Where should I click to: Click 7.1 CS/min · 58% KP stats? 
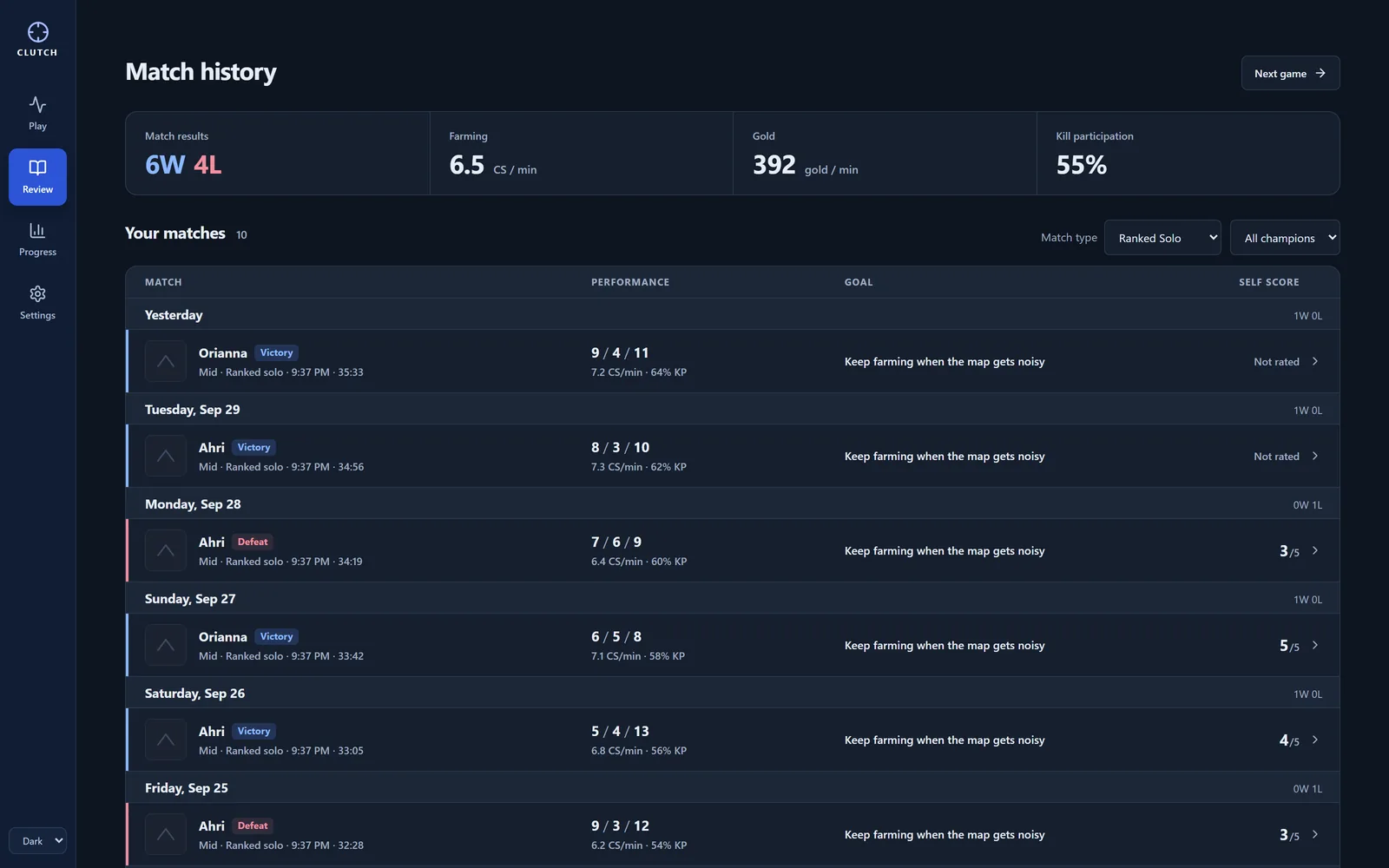pos(638,656)
